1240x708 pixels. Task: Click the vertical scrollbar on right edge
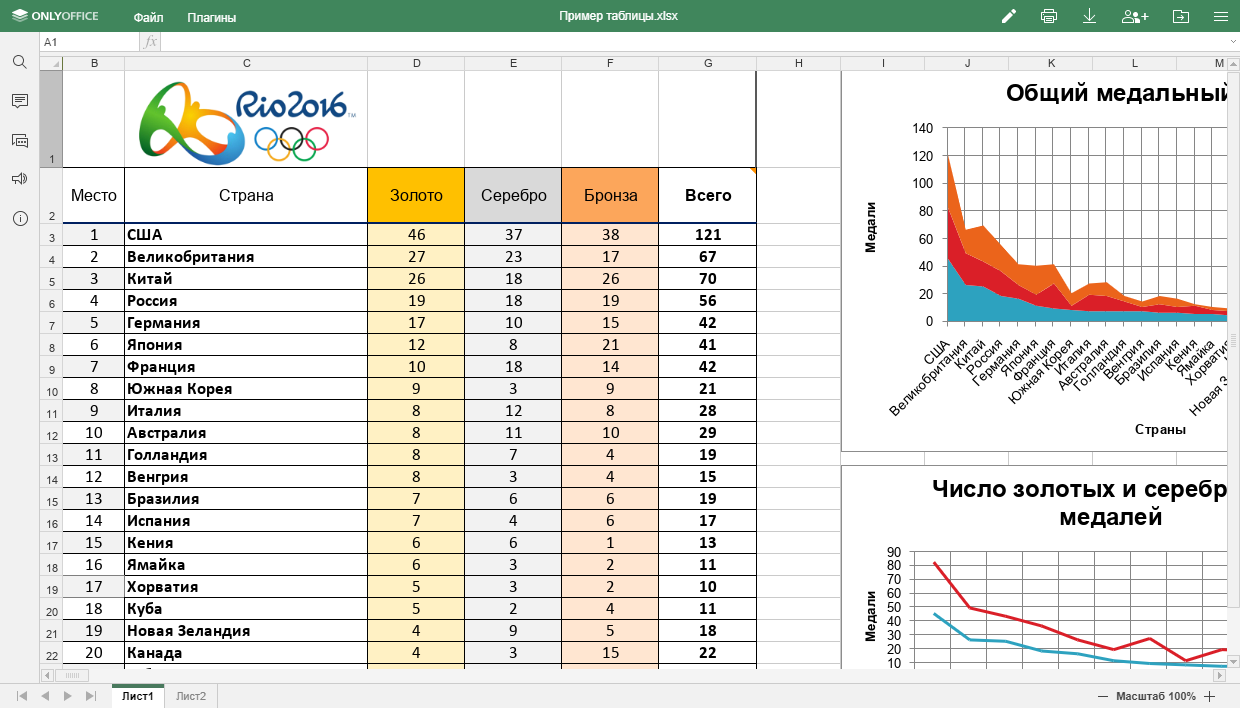(1233, 340)
